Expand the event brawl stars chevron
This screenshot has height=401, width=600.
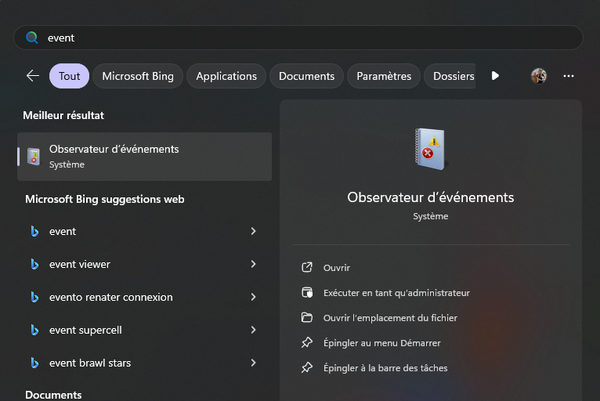tap(253, 363)
